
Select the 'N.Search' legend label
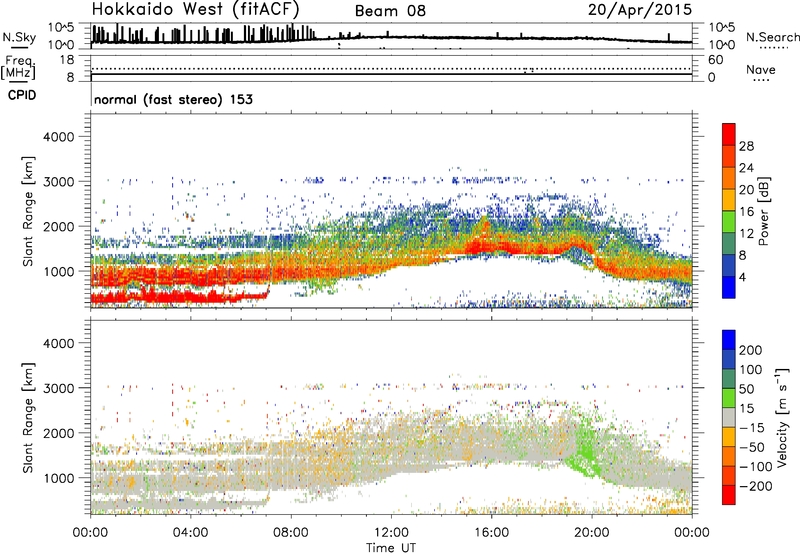[772, 37]
